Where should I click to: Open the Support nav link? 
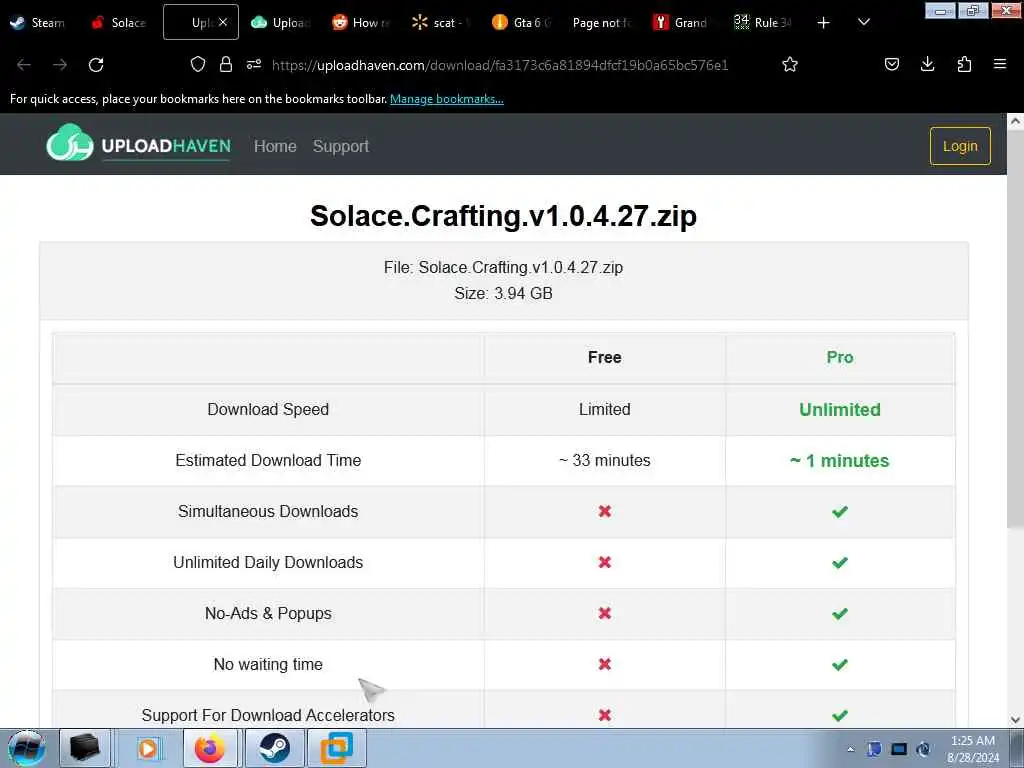[x=341, y=146]
